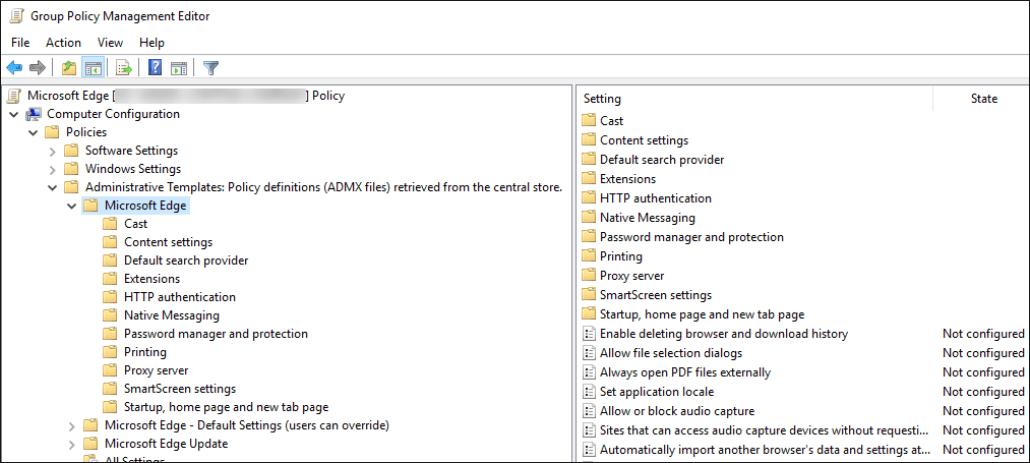Collapse the Computer Configuration node
1030x463 pixels.
pyautogui.click(x=14, y=114)
